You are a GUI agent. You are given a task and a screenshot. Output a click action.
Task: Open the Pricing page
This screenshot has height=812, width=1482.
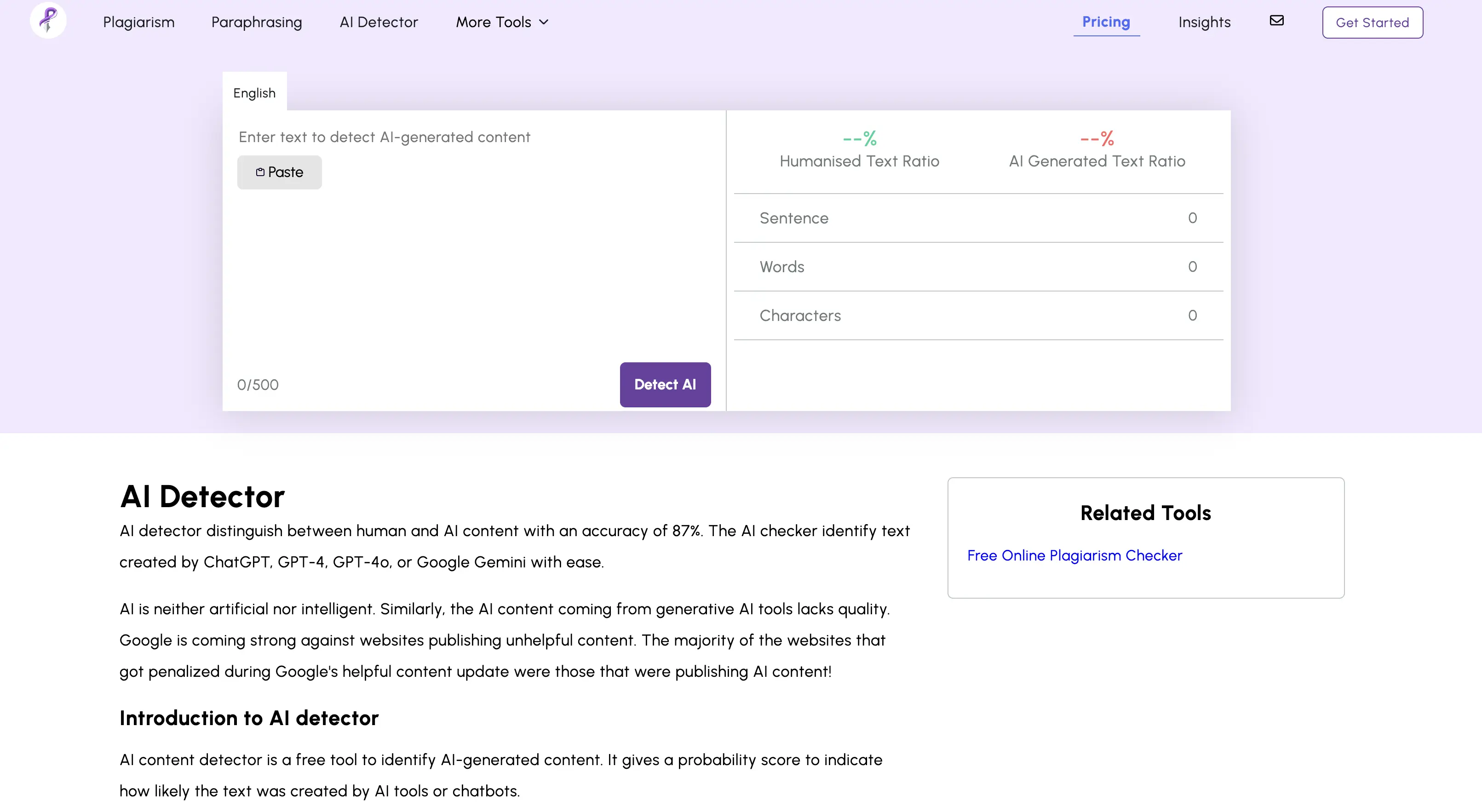[x=1106, y=23]
